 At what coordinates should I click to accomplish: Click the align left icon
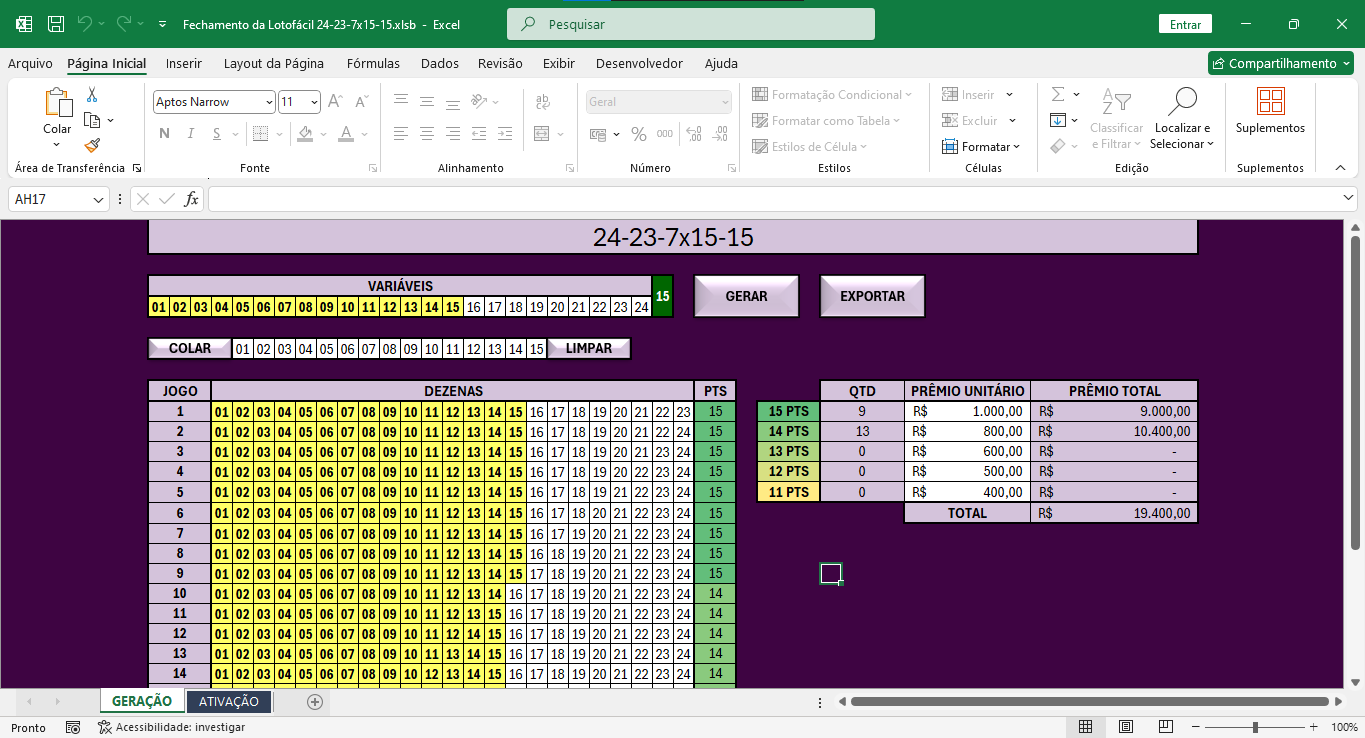tap(401, 134)
